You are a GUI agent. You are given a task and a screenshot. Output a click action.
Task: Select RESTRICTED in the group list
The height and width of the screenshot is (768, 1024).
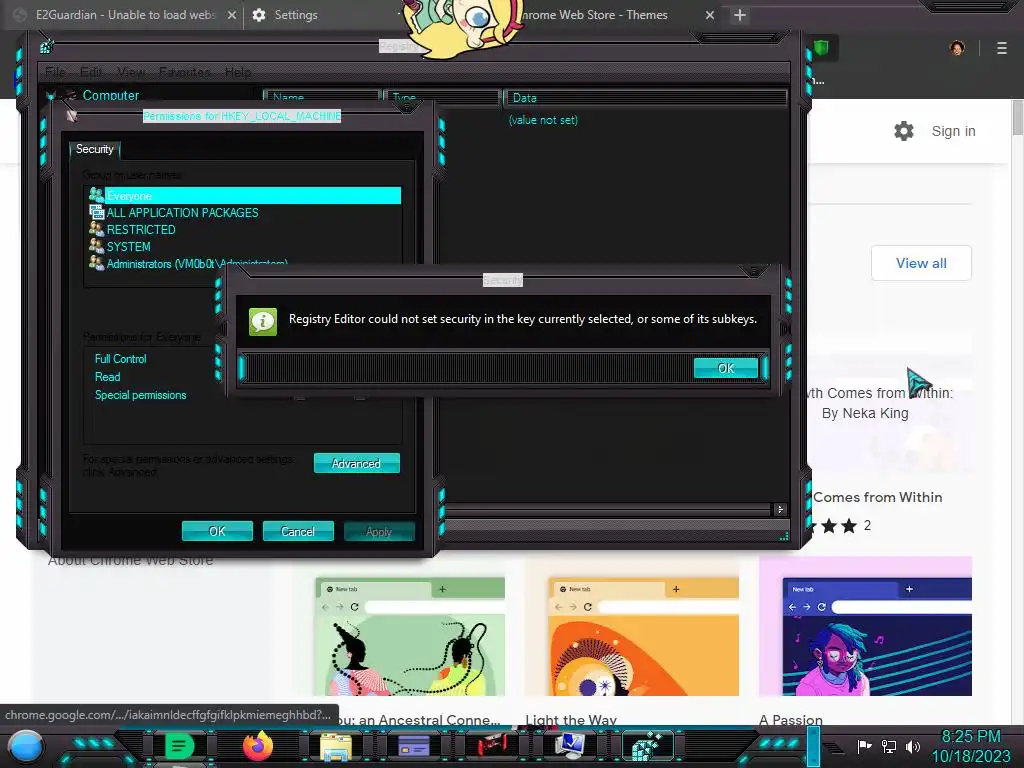[x=141, y=230]
